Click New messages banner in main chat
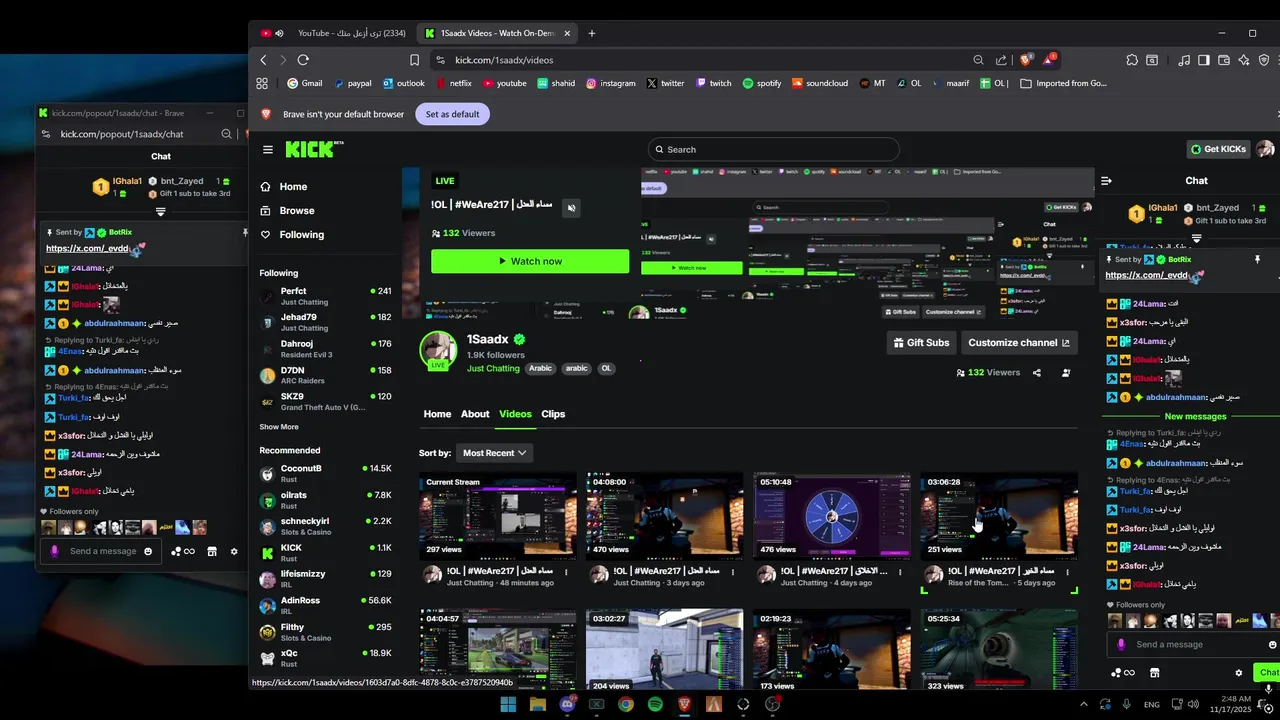This screenshot has width=1280, height=720. [1195, 416]
